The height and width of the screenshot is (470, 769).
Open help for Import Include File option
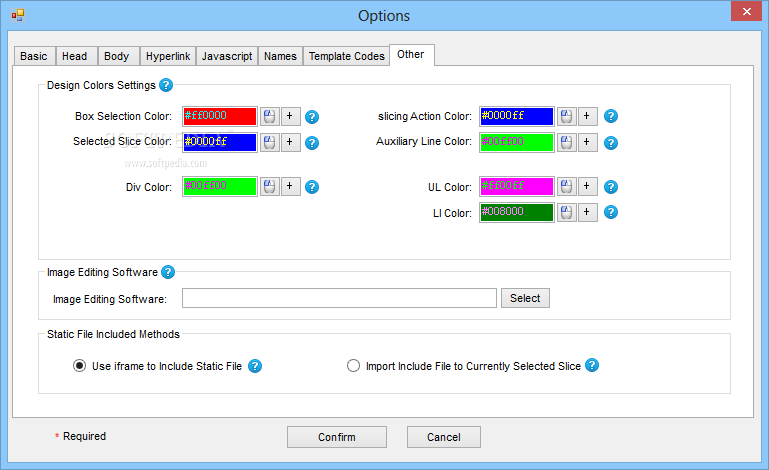[x=592, y=365]
